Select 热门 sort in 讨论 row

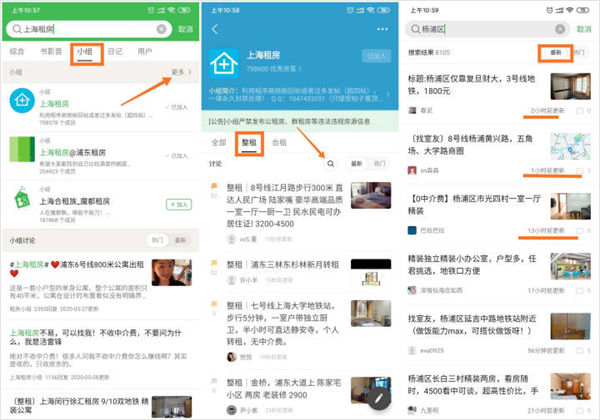coord(379,164)
